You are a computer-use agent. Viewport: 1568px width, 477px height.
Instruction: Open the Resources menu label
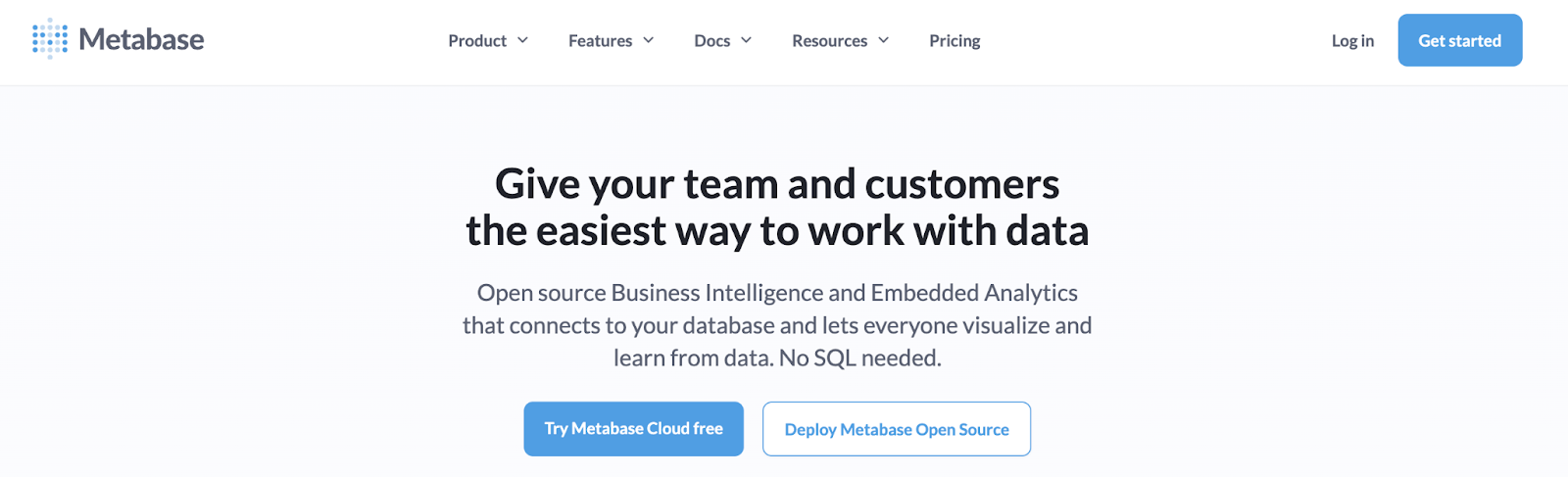click(829, 41)
